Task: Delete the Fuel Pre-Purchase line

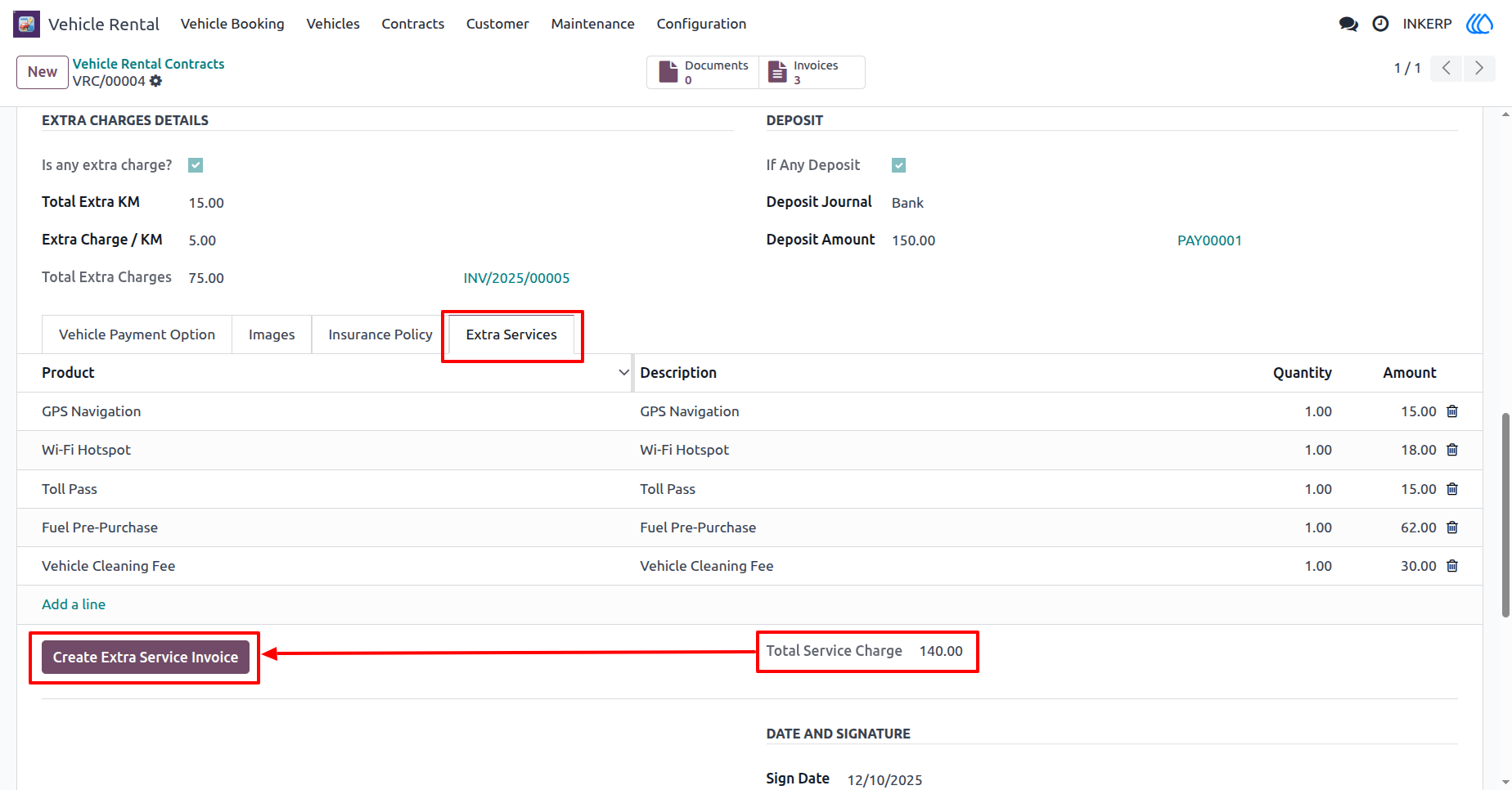Action: [1452, 527]
